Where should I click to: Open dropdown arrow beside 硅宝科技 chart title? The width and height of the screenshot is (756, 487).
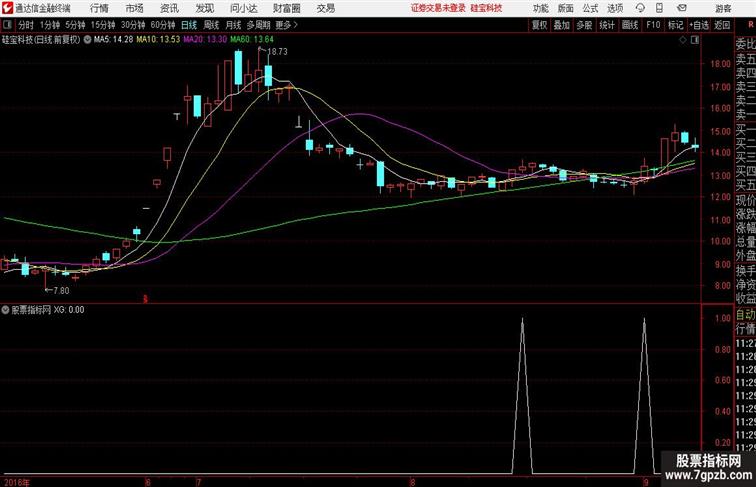(x=87, y=40)
